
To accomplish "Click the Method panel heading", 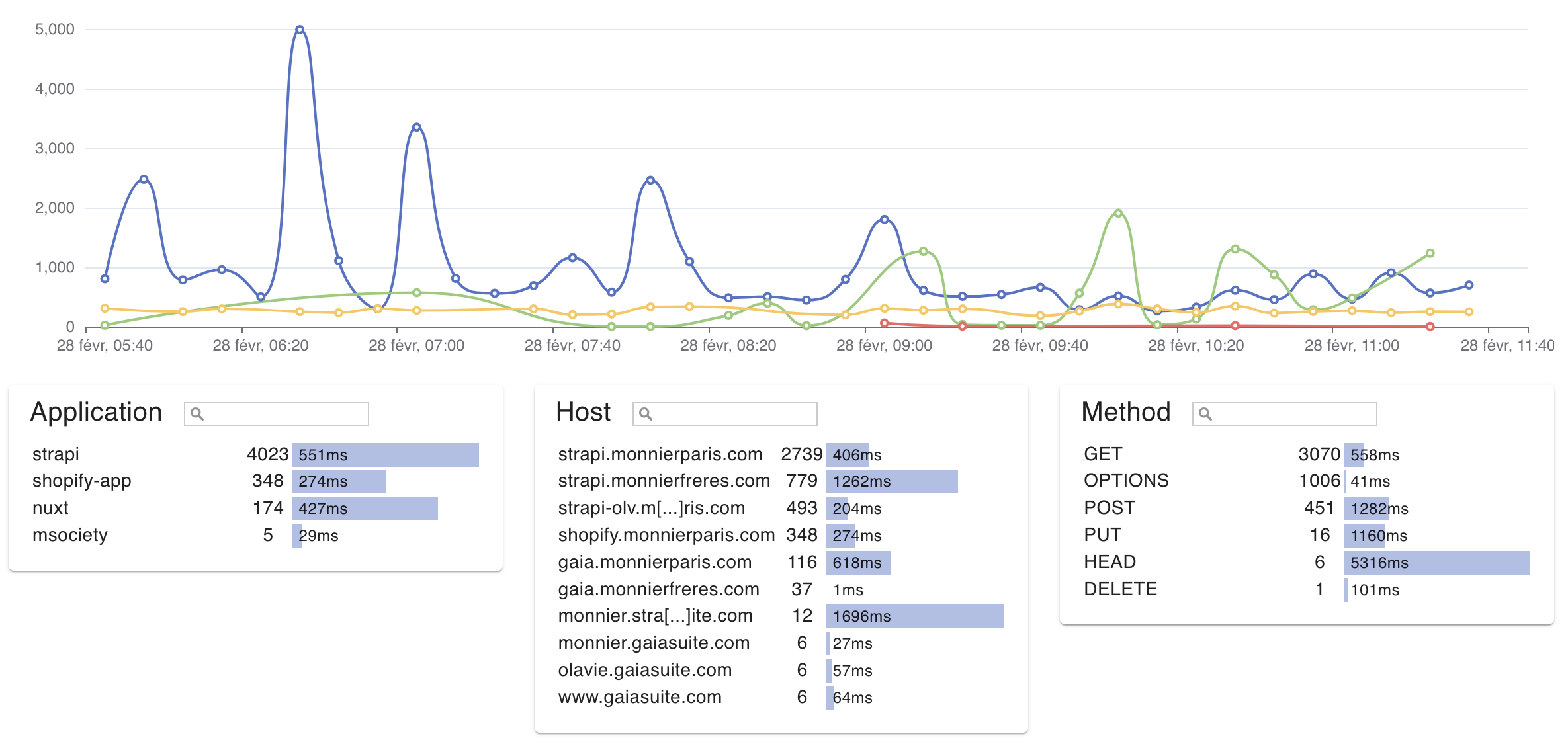I will coord(1126,412).
